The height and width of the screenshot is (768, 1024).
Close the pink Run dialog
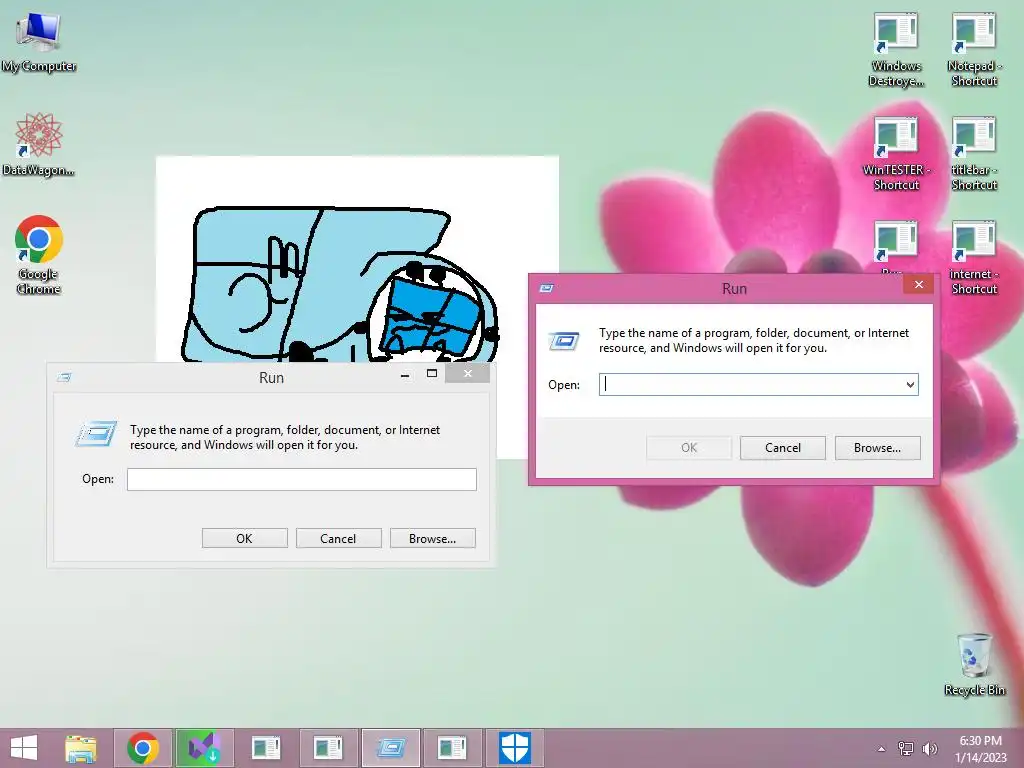(919, 285)
